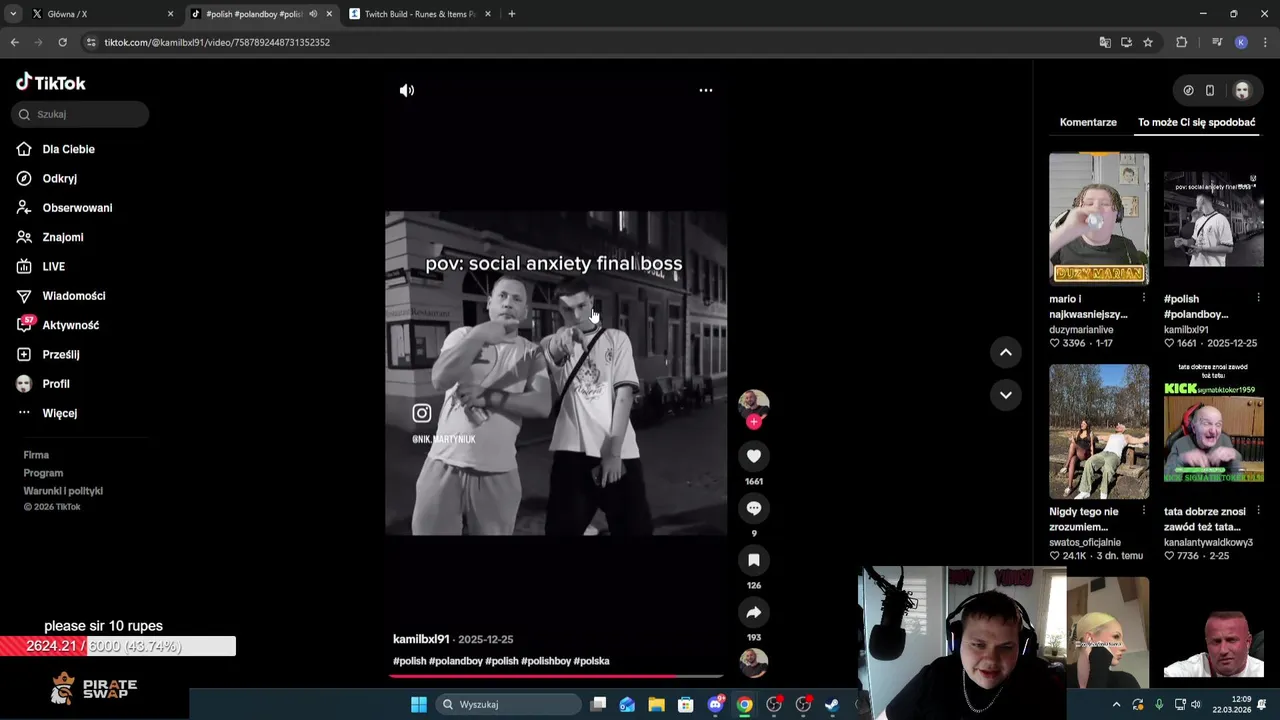Open options for tata dobrze znosi video
The height and width of the screenshot is (720, 1280).
coord(1258,511)
